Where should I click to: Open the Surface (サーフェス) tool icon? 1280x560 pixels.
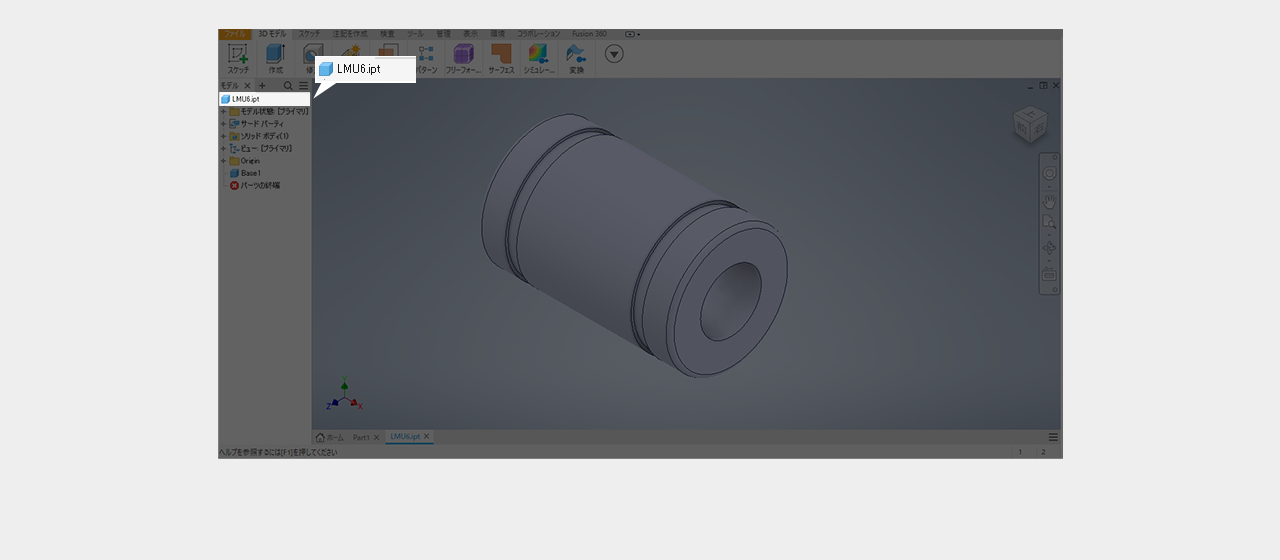click(x=501, y=55)
